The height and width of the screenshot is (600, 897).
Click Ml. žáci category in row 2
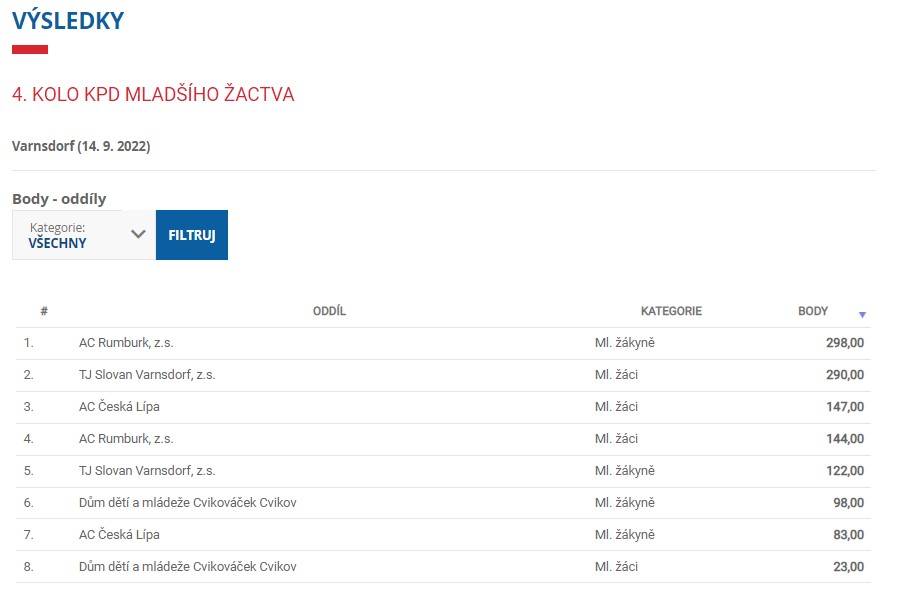616,375
